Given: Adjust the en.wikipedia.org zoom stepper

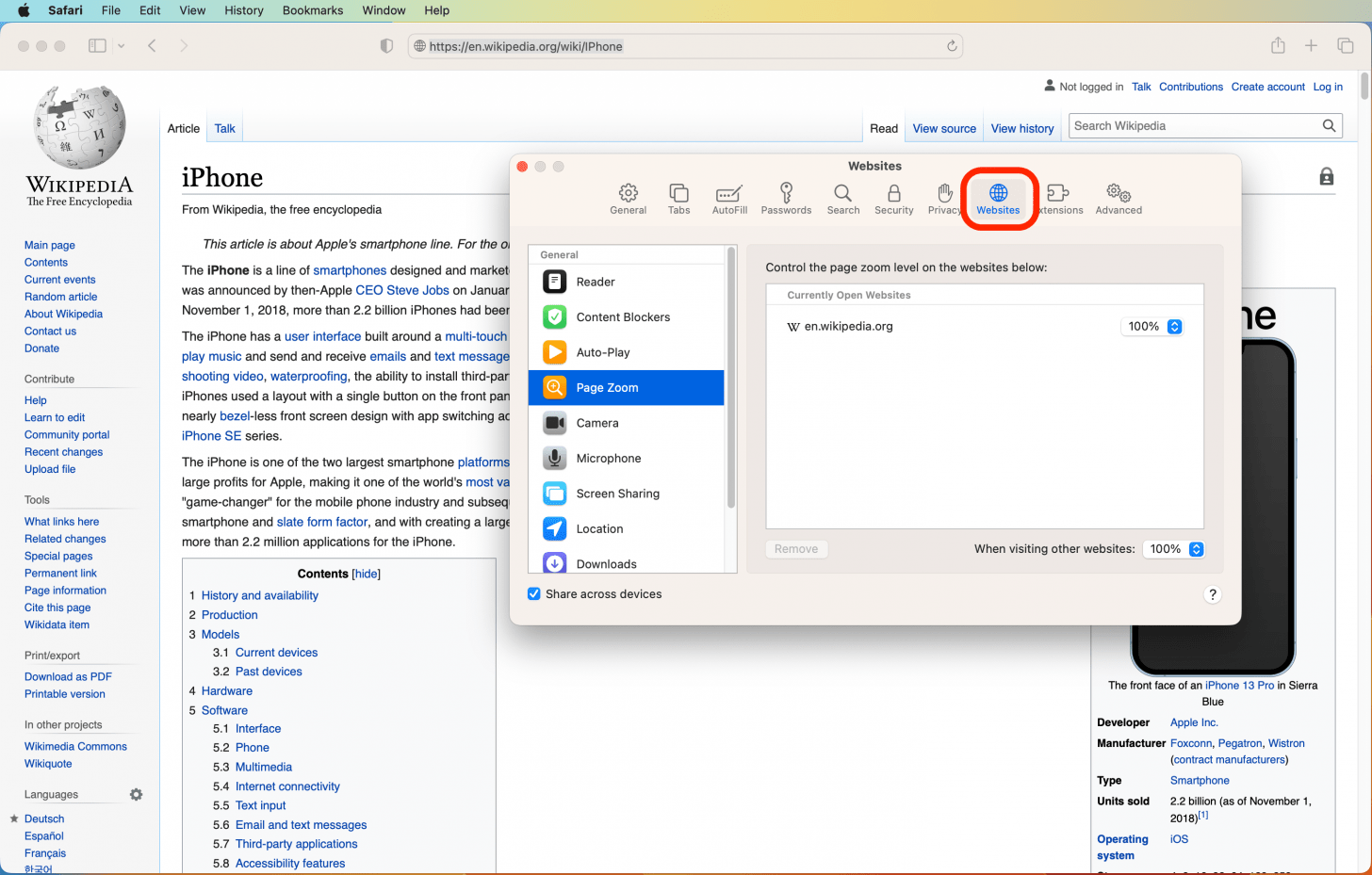Looking at the screenshot, I should [x=1173, y=326].
